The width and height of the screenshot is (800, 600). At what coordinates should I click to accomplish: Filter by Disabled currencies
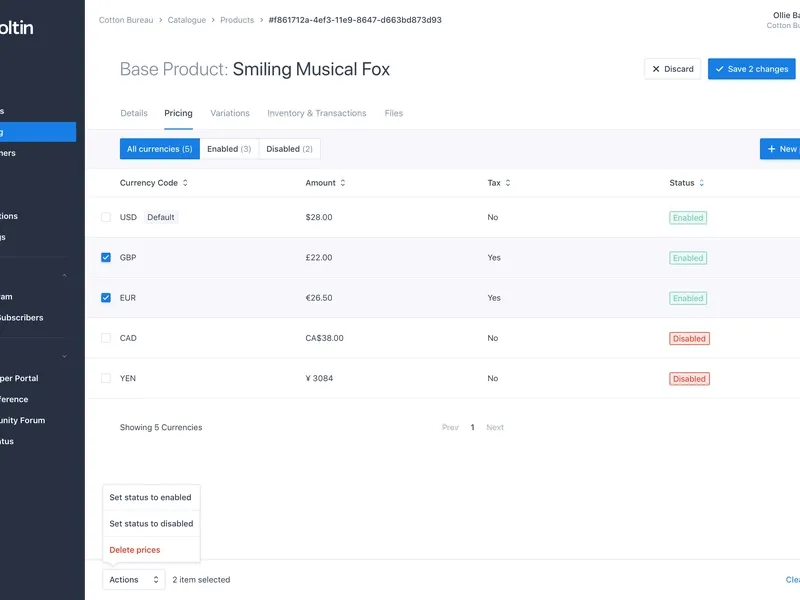click(289, 149)
